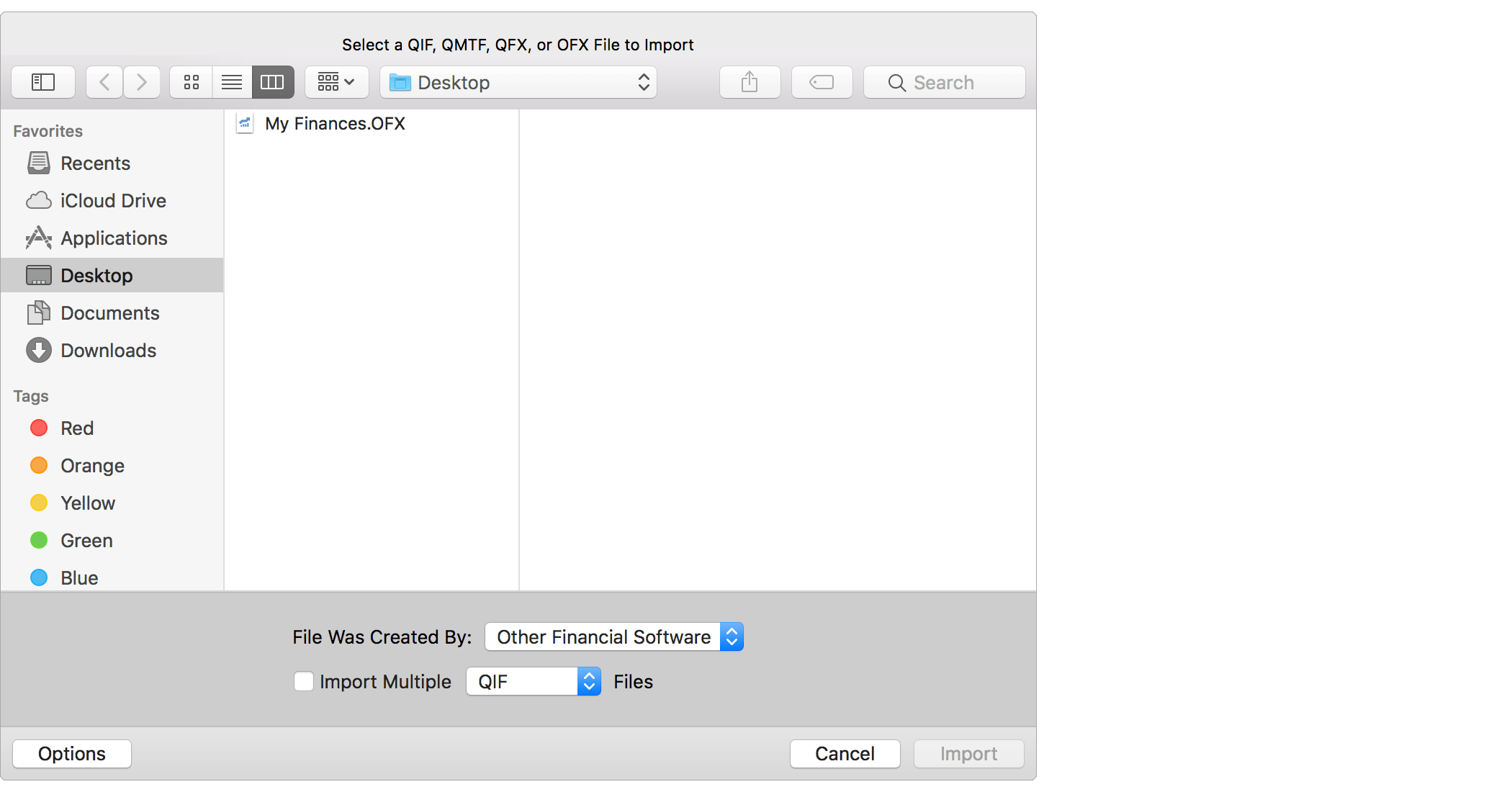1512x792 pixels.
Task: Toggle sidebar panel visibility
Action: pos(44,82)
